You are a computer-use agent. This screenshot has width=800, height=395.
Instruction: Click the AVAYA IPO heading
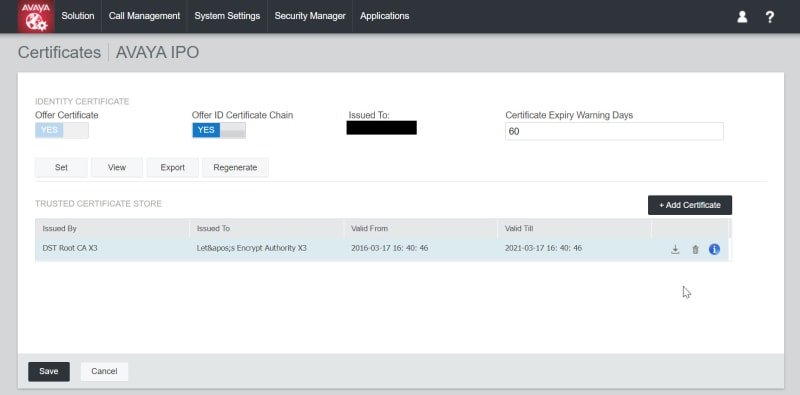(158, 53)
